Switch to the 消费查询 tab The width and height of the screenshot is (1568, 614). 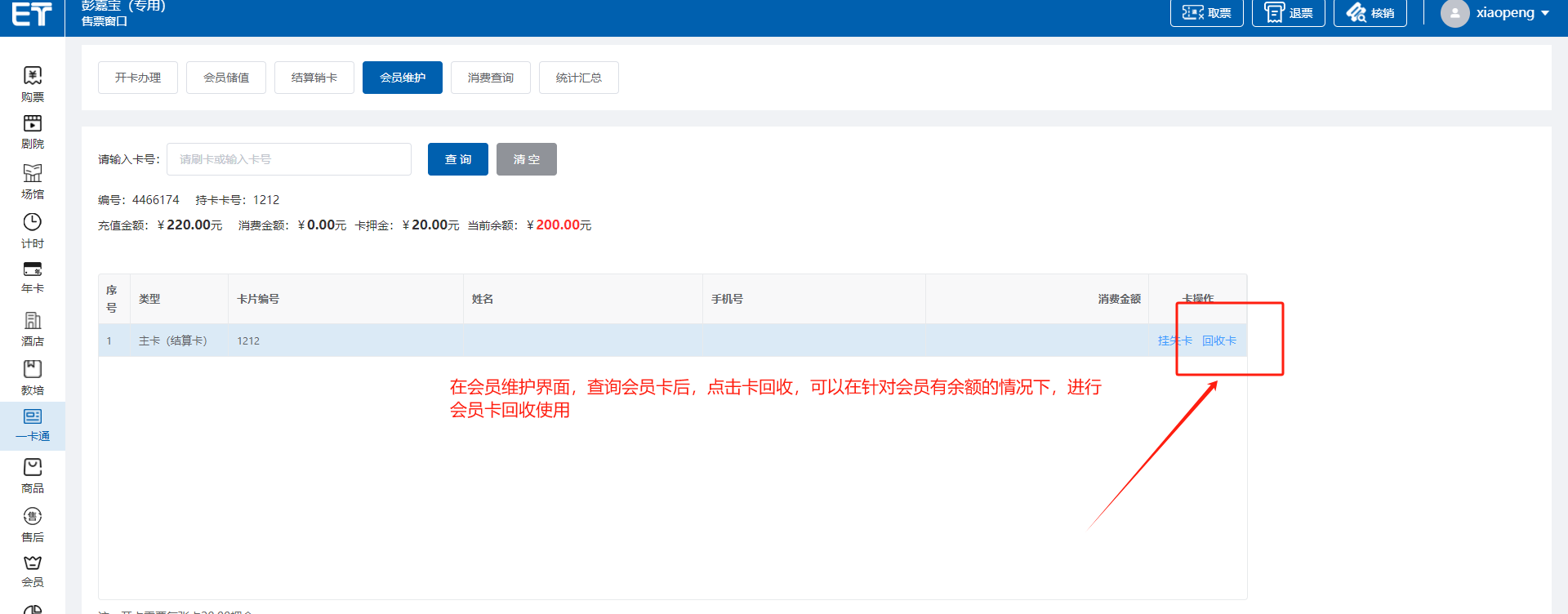pyautogui.click(x=491, y=78)
